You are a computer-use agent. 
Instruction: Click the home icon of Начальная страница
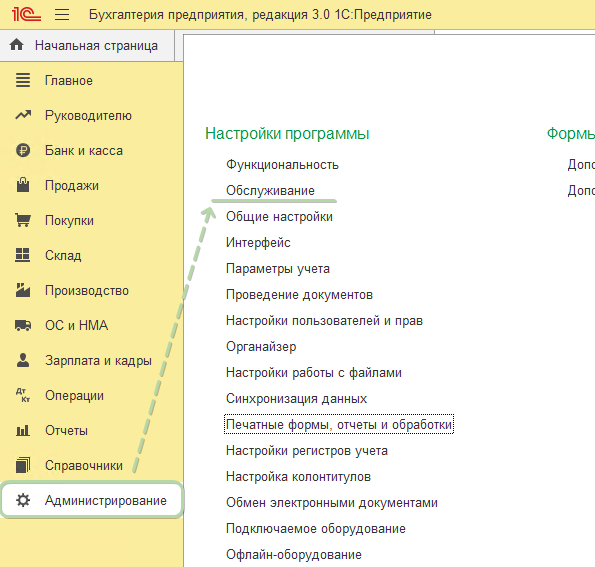click(x=16, y=45)
